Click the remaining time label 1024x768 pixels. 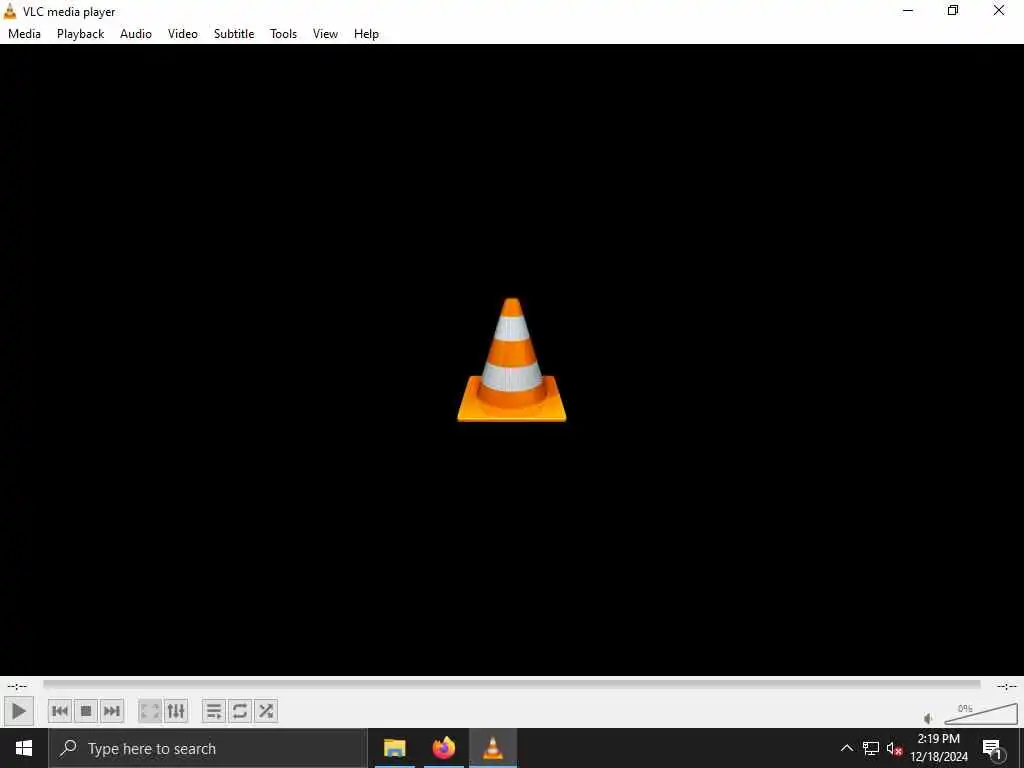tap(1006, 686)
